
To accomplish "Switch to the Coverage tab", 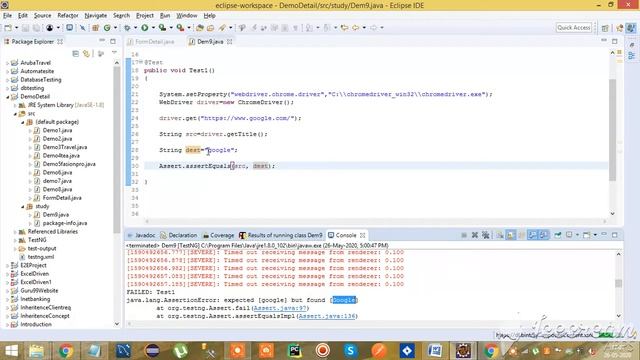I will click(218, 236).
